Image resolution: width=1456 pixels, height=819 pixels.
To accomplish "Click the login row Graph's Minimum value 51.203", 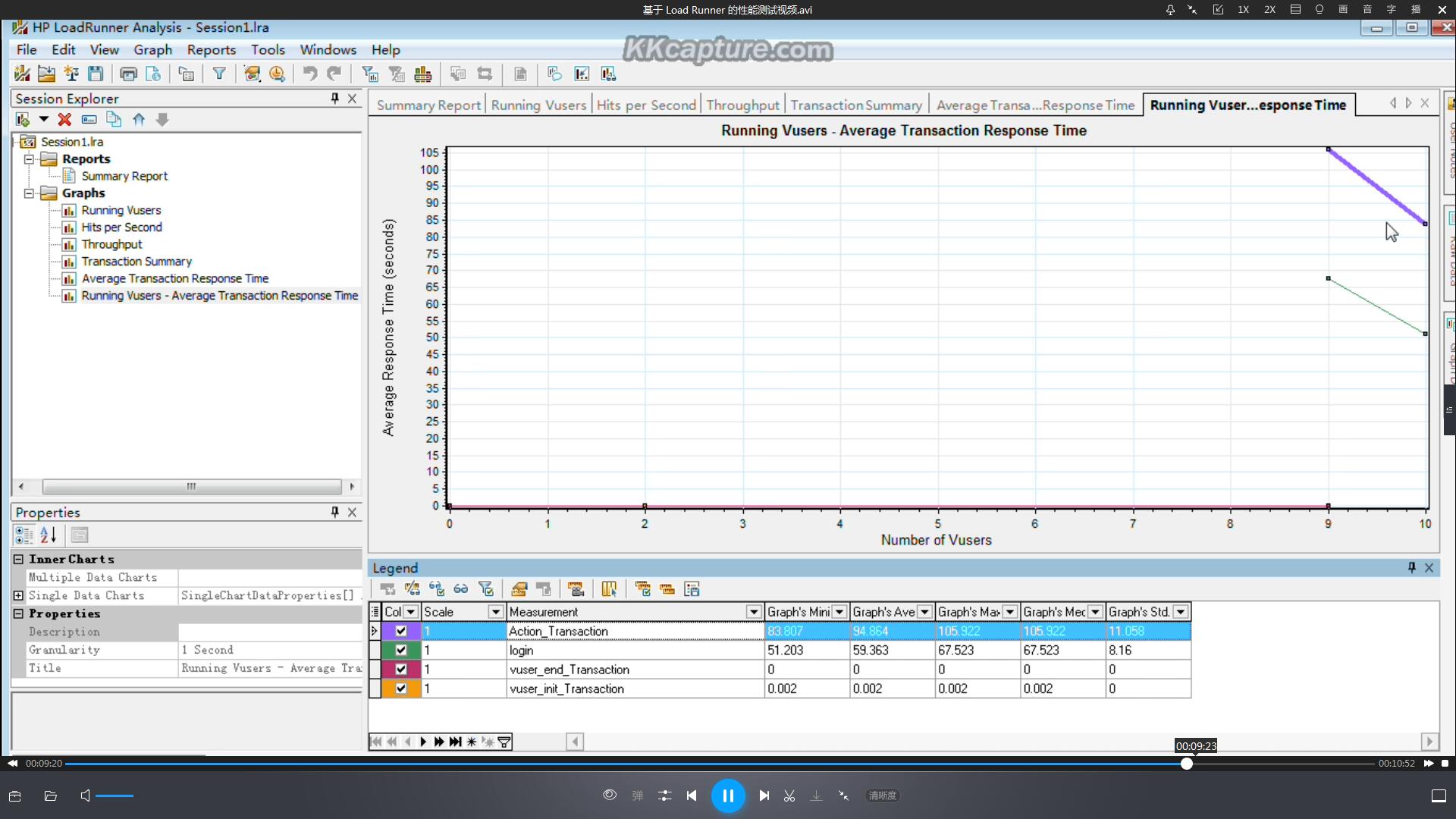I will click(807, 650).
